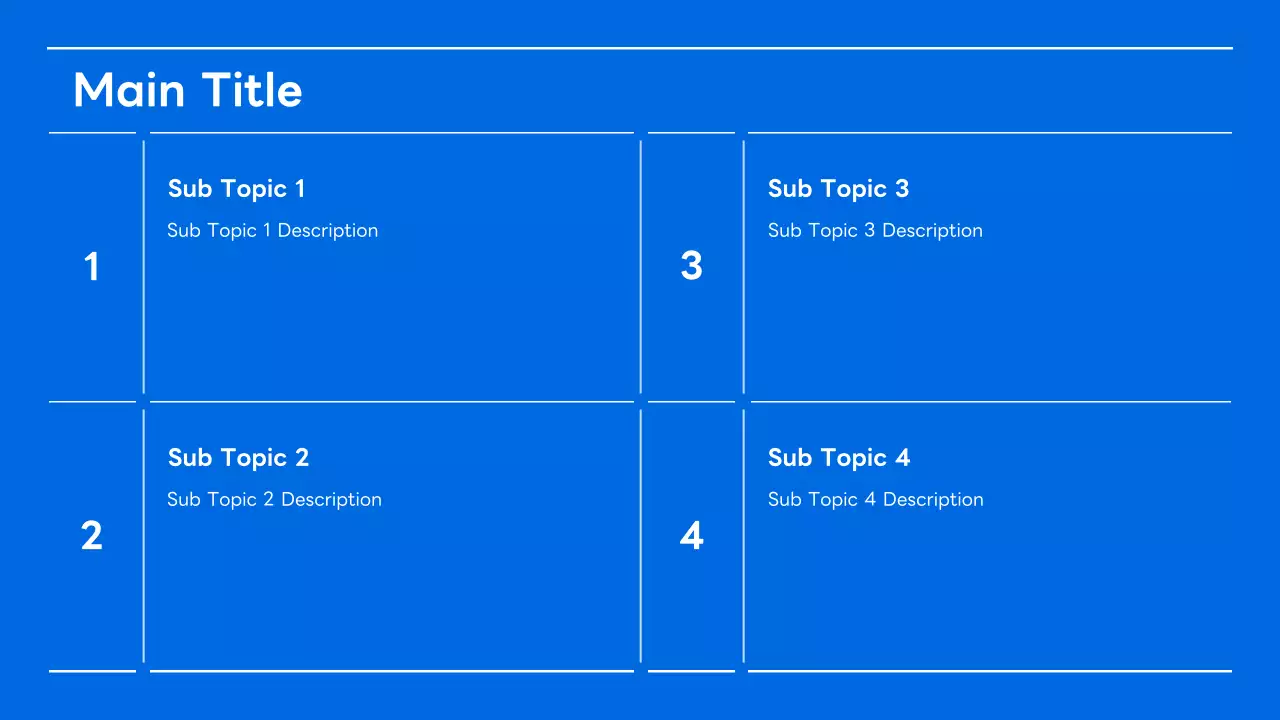This screenshot has width=1280, height=720.
Task: Click the Sub Topic 2 heading
Action: click(x=238, y=458)
